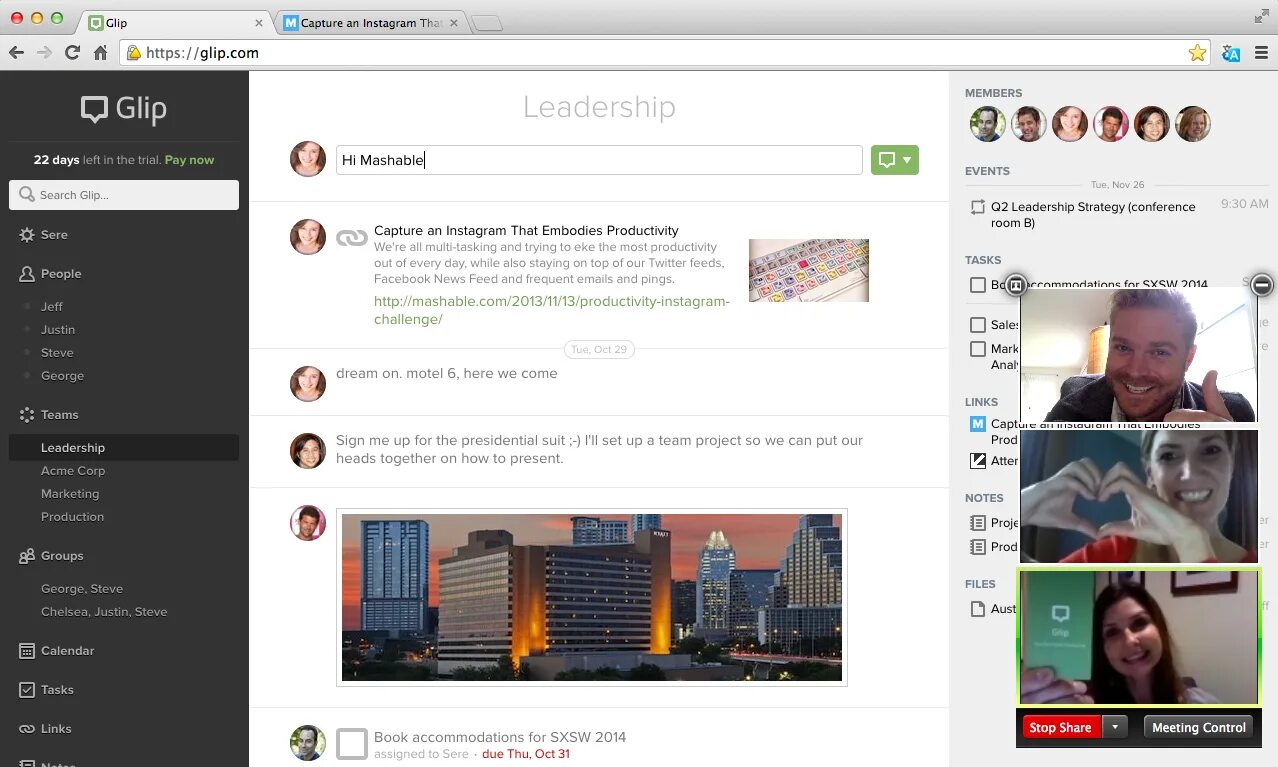Switch to the Glip browser tab

point(176,22)
